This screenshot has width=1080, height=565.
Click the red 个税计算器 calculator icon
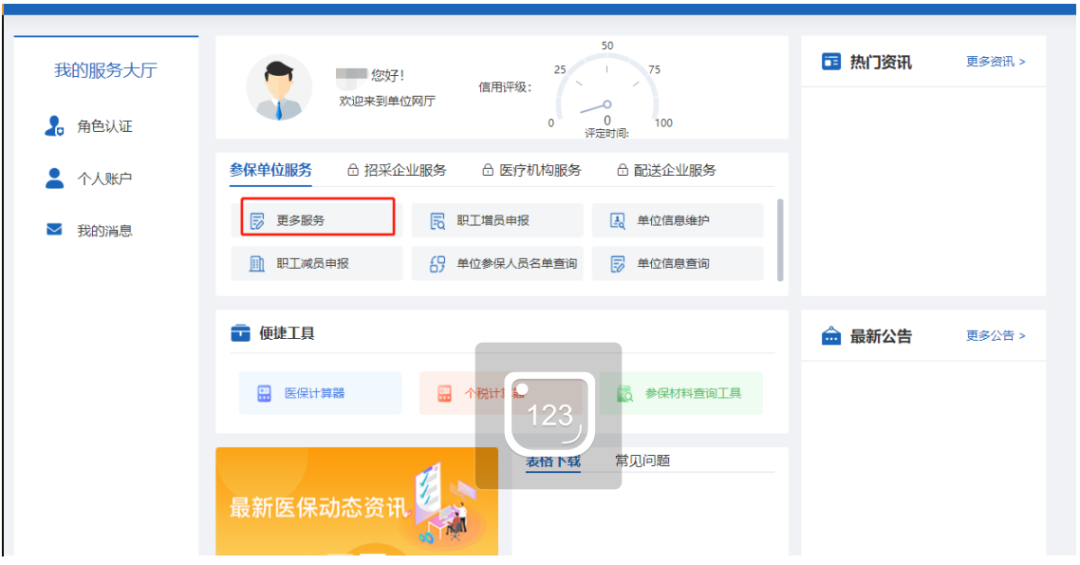[444, 393]
